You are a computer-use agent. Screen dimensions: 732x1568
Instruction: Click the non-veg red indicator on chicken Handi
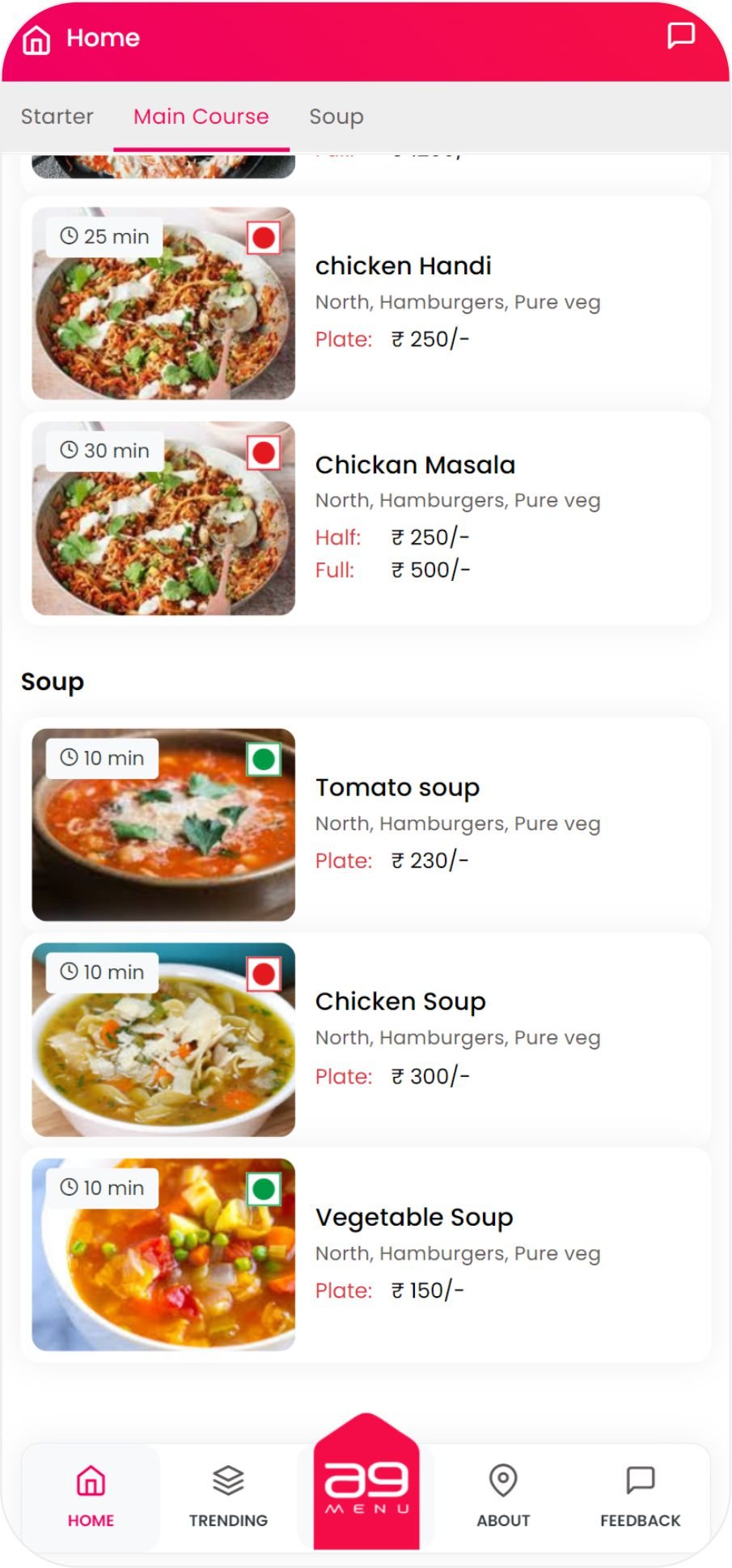coord(264,238)
